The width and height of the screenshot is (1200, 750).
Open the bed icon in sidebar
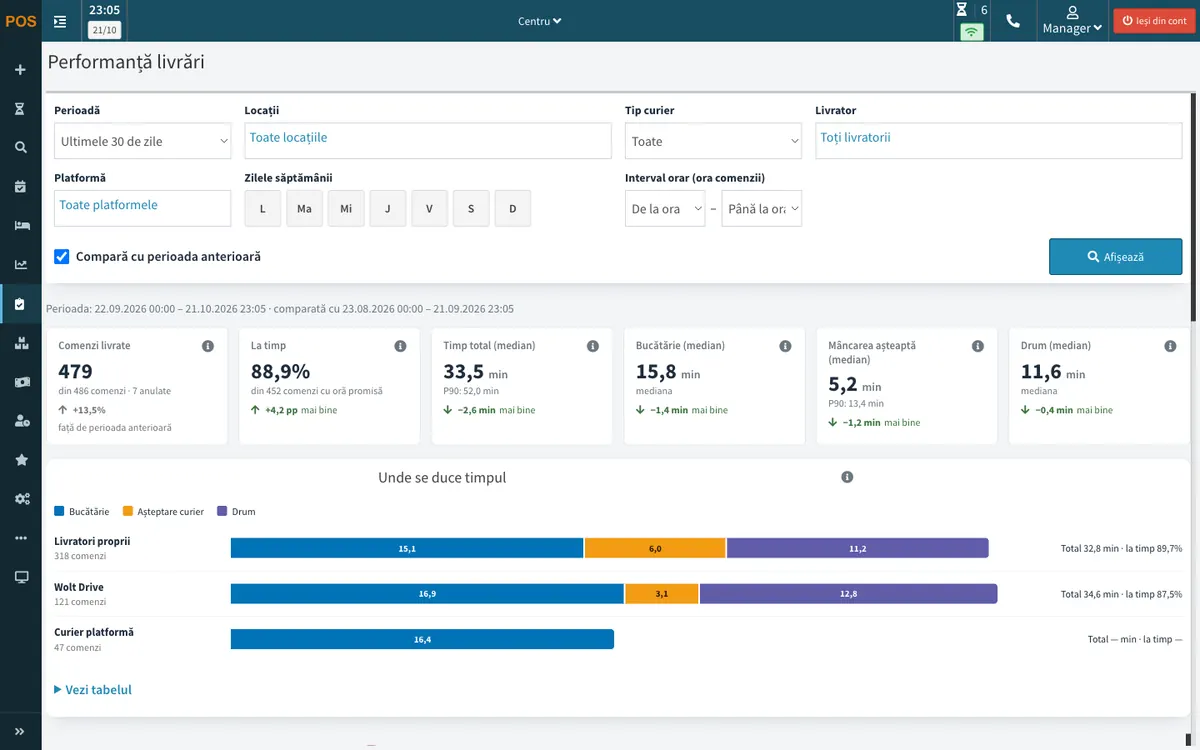point(20,226)
